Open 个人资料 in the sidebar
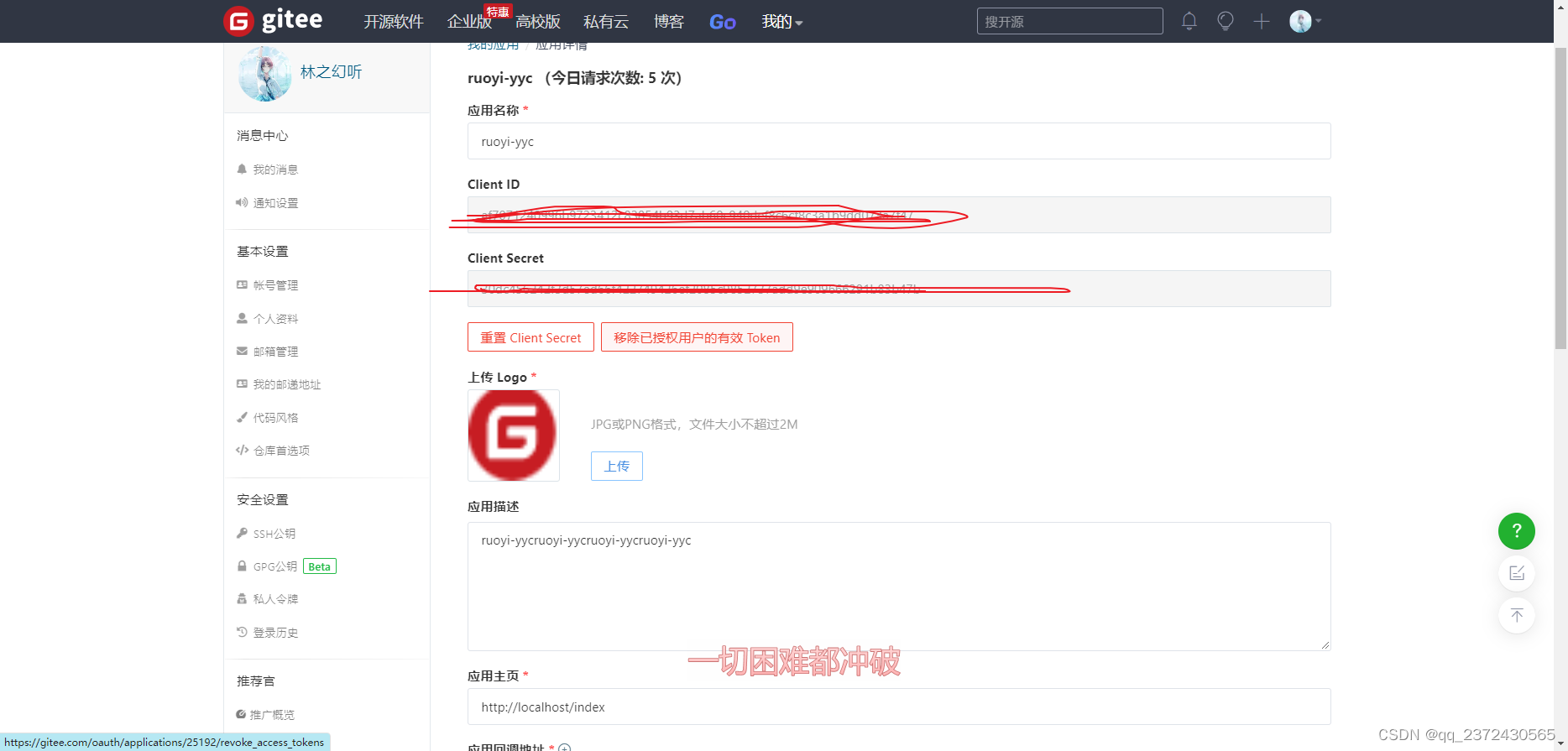The width and height of the screenshot is (1568, 751). tap(275, 319)
